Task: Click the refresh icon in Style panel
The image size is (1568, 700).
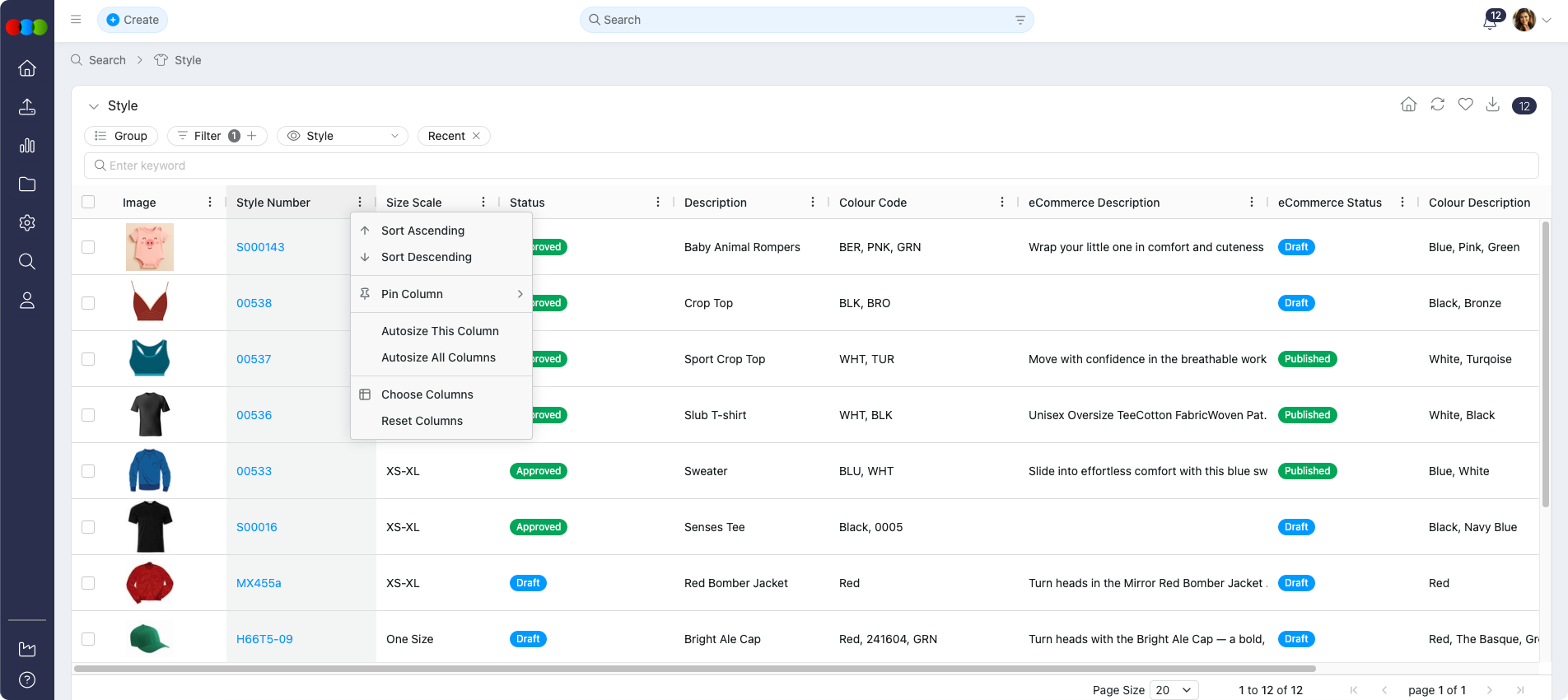Action: pyautogui.click(x=1437, y=105)
